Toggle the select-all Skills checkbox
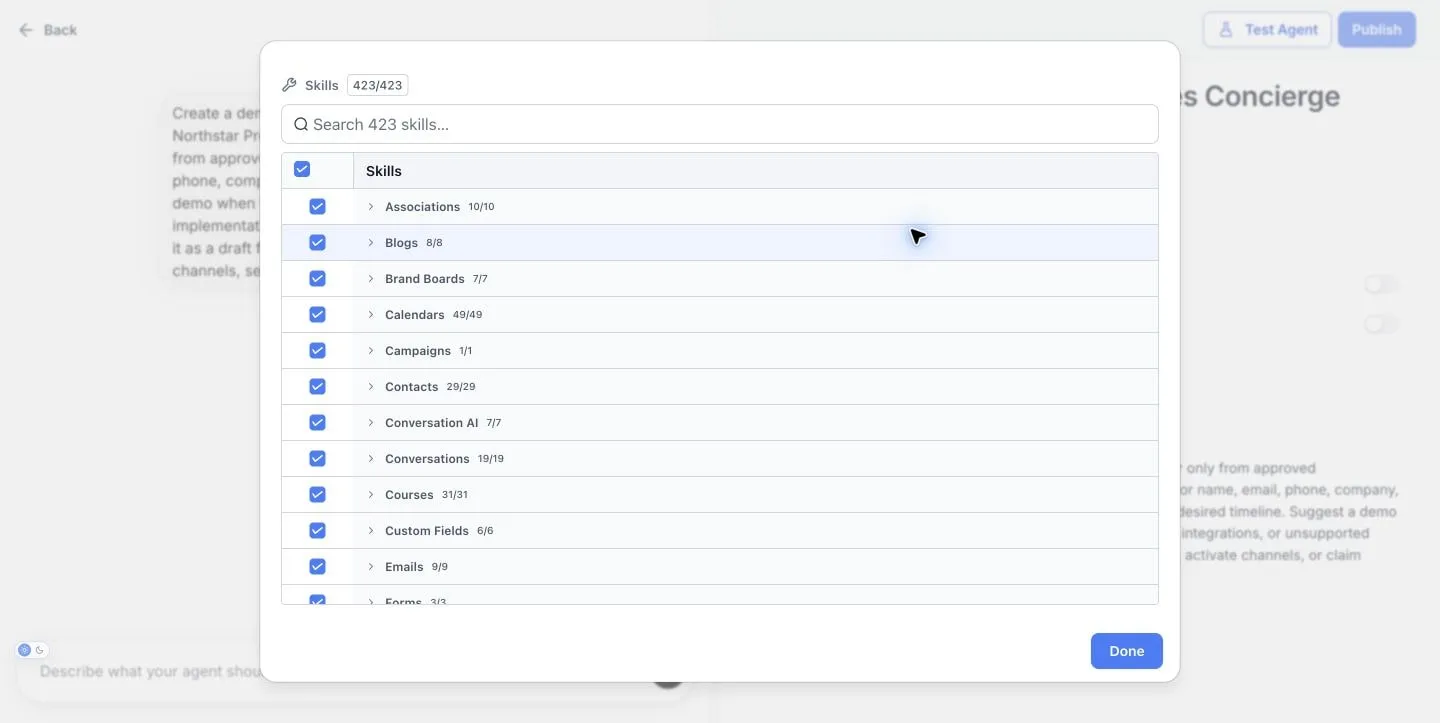Viewport: 1440px width, 723px height. click(302, 169)
